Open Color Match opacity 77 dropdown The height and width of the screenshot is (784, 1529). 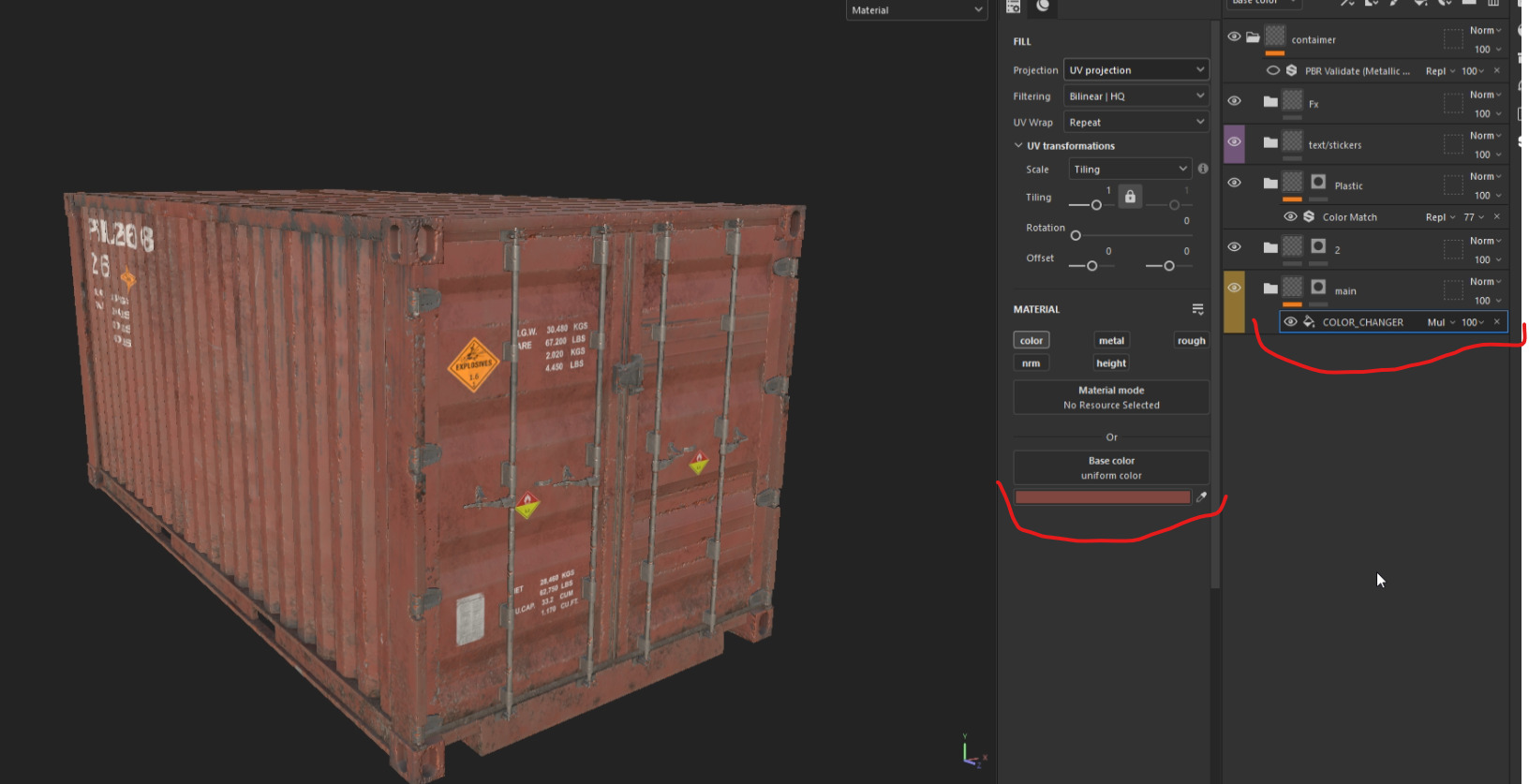pos(1474,217)
